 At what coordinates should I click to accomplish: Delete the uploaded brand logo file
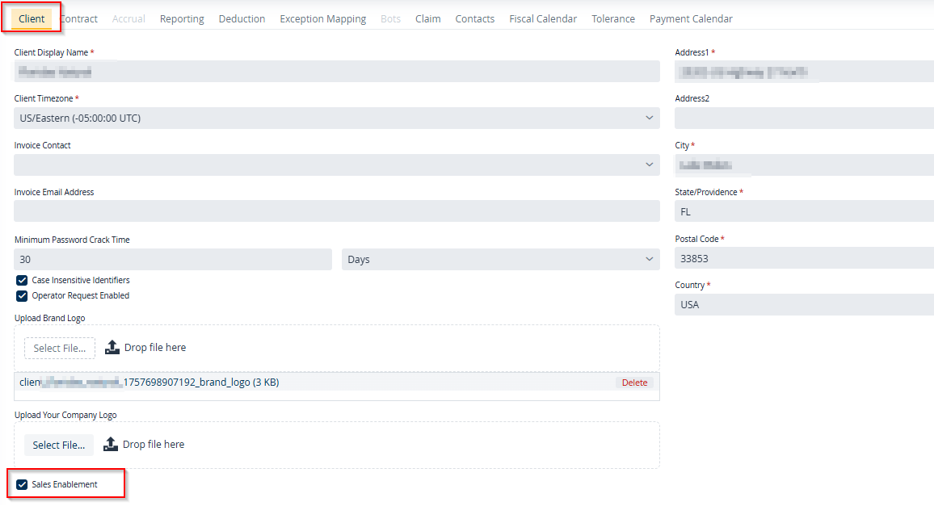pos(634,383)
